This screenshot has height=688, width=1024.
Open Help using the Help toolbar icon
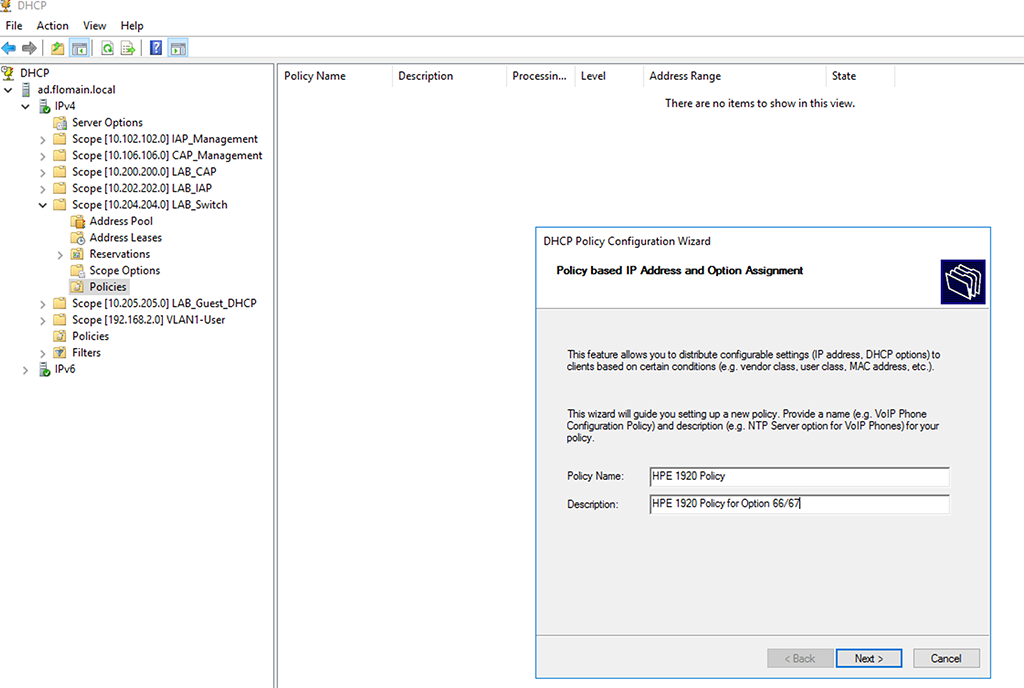click(156, 47)
